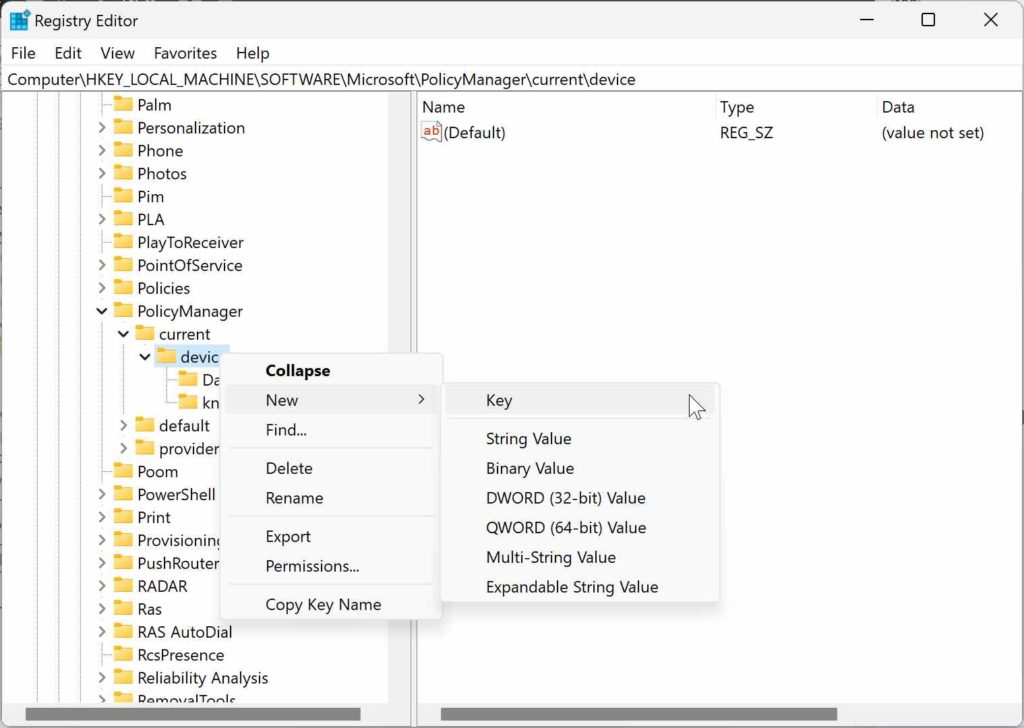Click Rename in the context menu
This screenshot has width=1024, height=728.
[x=331, y=498]
